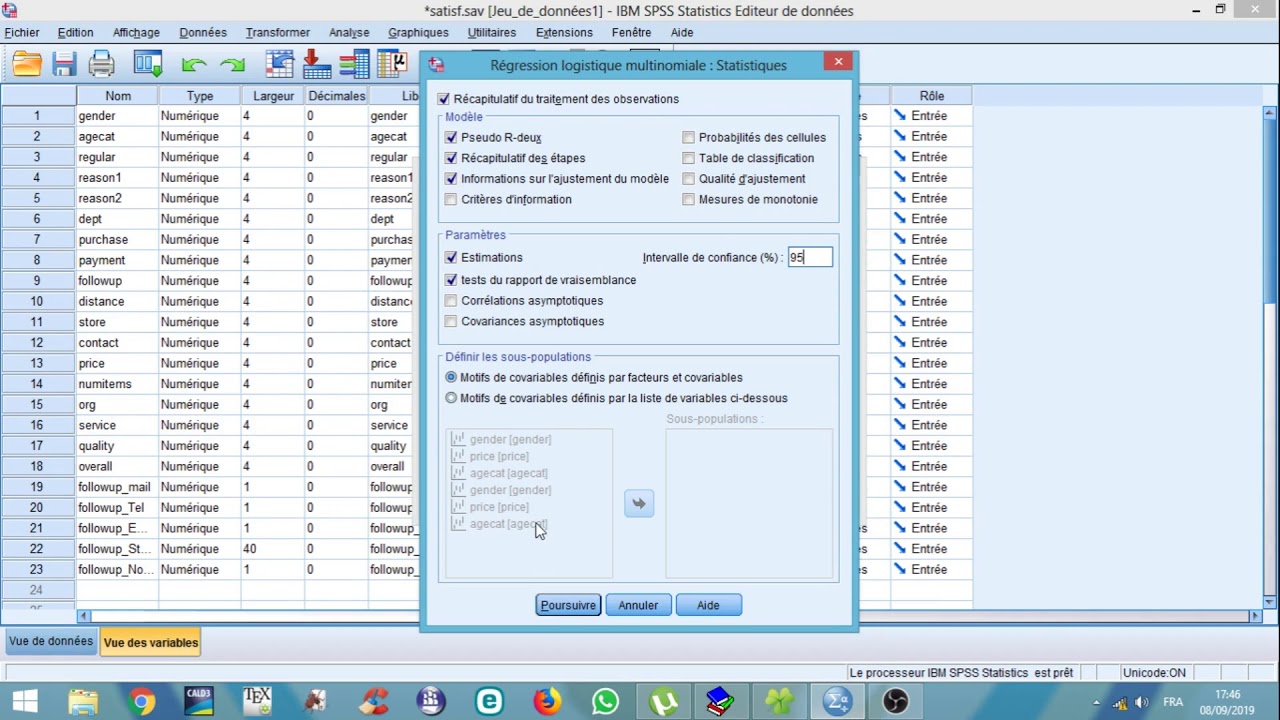Click the Intervalle de confiance input field
Screen dimensions: 1280x720
click(x=810, y=257)
